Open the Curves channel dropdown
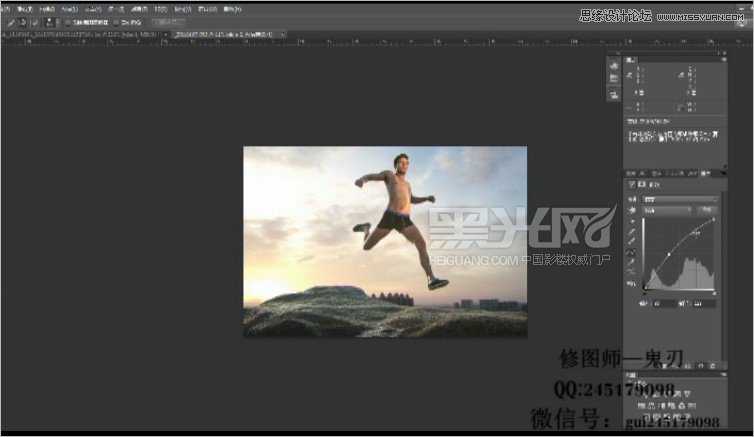This screenshot has width=754, height=437. (665, 211)
